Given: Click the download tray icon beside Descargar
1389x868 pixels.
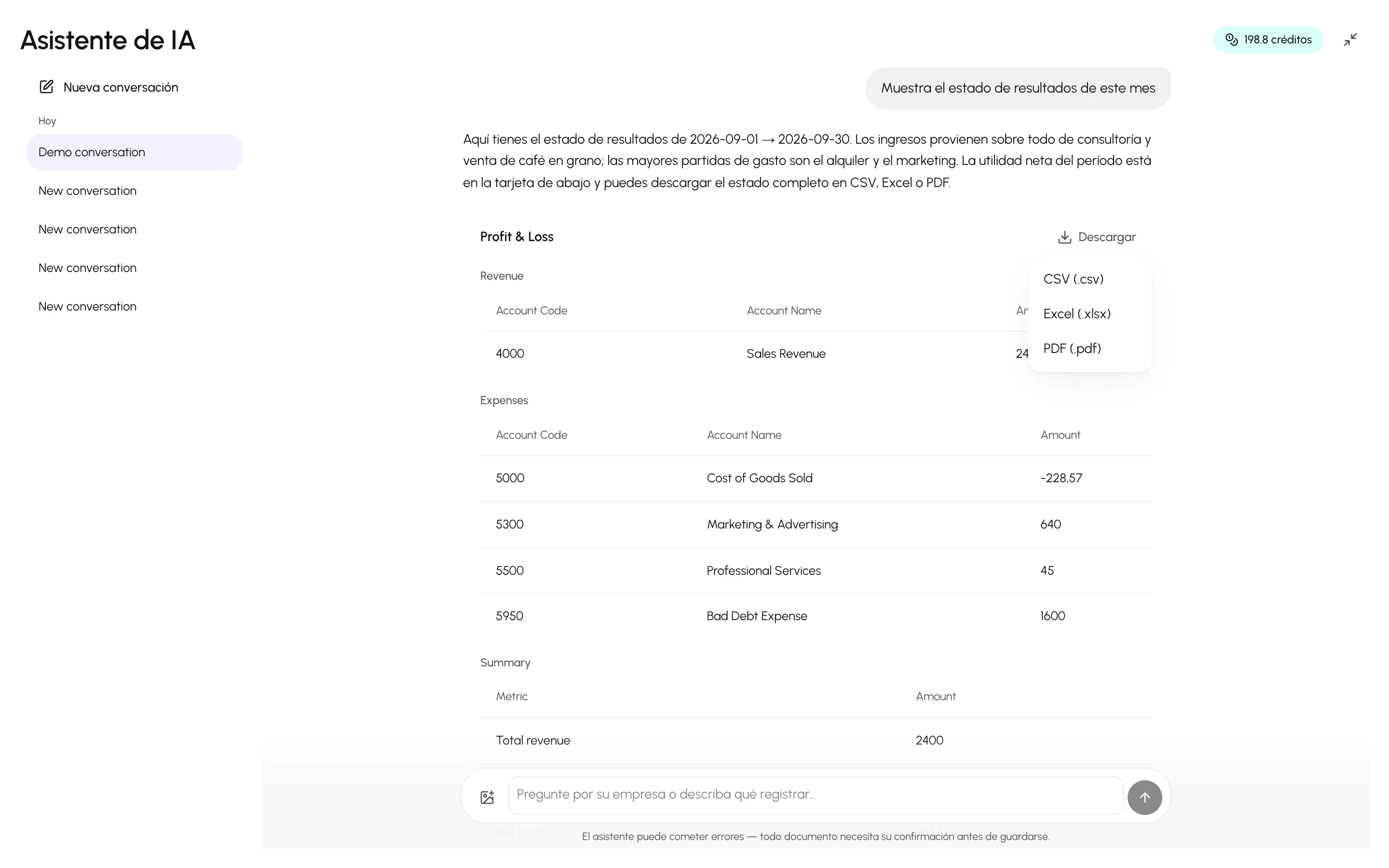Looking at the screenshot, I should click(x=1065, y=237).
